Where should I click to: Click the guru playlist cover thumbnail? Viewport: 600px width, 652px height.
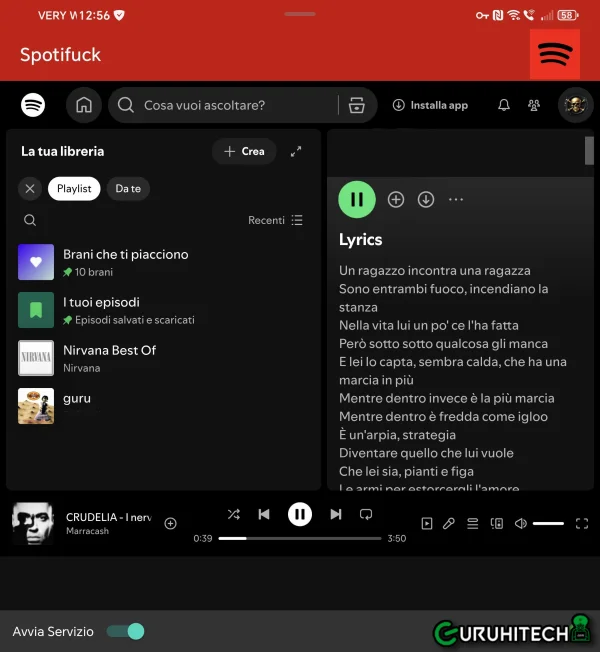[36, 406]
